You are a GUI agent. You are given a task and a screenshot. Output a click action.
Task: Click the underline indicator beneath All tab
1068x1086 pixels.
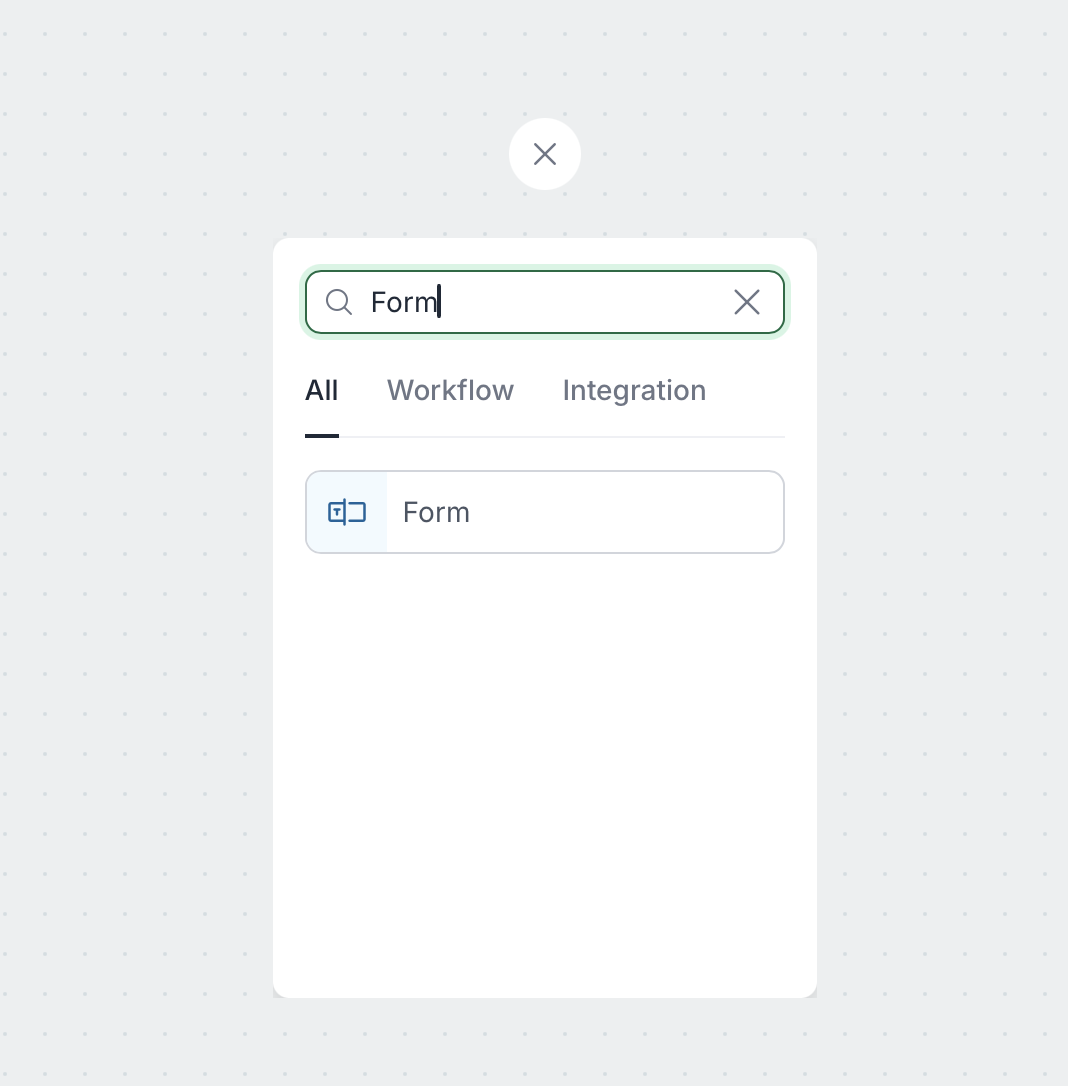pyautogui.click(x=322, y=436)
